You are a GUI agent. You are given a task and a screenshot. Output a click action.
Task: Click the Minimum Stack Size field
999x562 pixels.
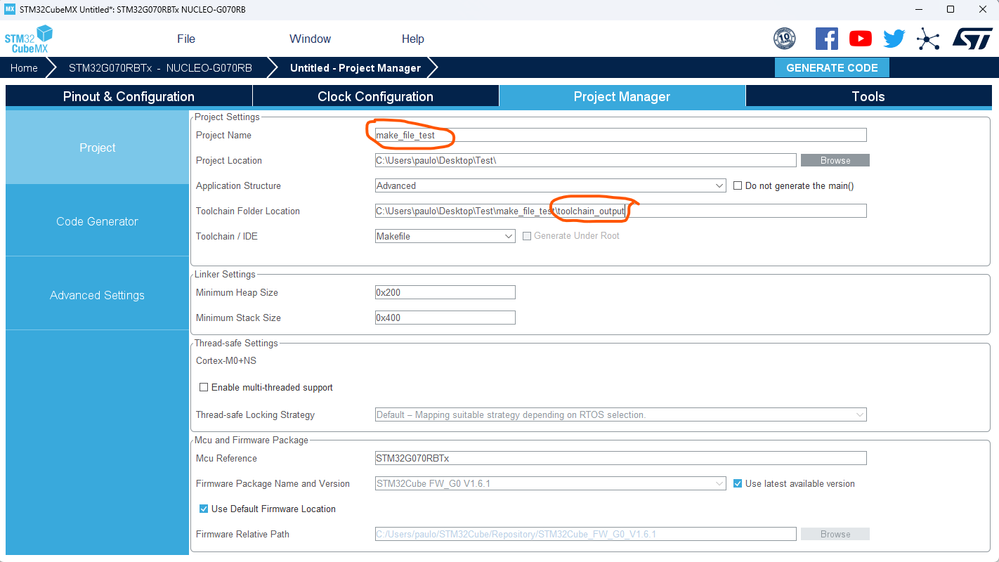pyautogui.click(x=445, y=317)
